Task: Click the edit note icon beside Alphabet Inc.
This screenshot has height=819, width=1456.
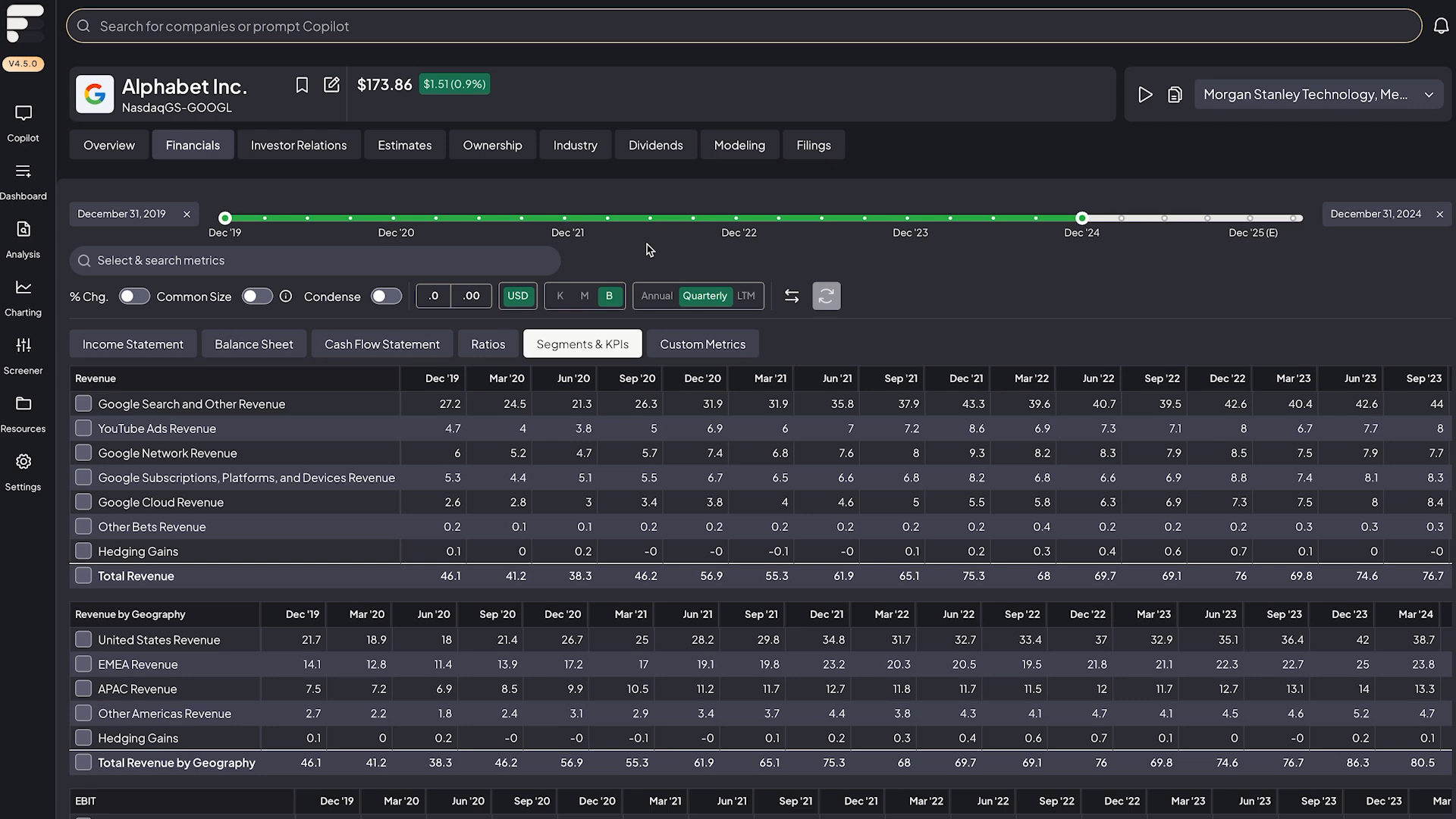Action: [331, 85]
